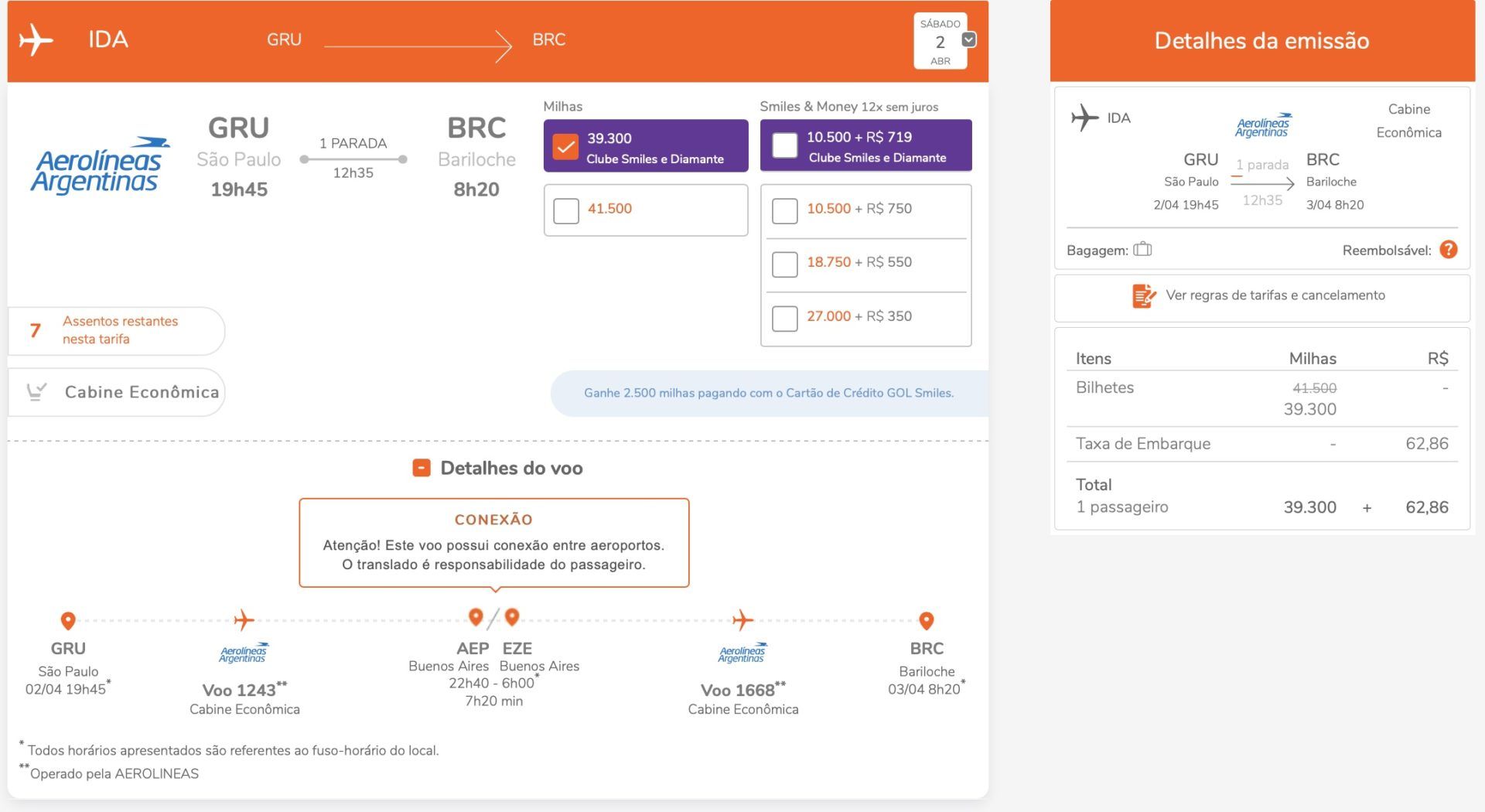Click the 1 PARADA stop indicator

pyautogui.click(x=353, y=144)
